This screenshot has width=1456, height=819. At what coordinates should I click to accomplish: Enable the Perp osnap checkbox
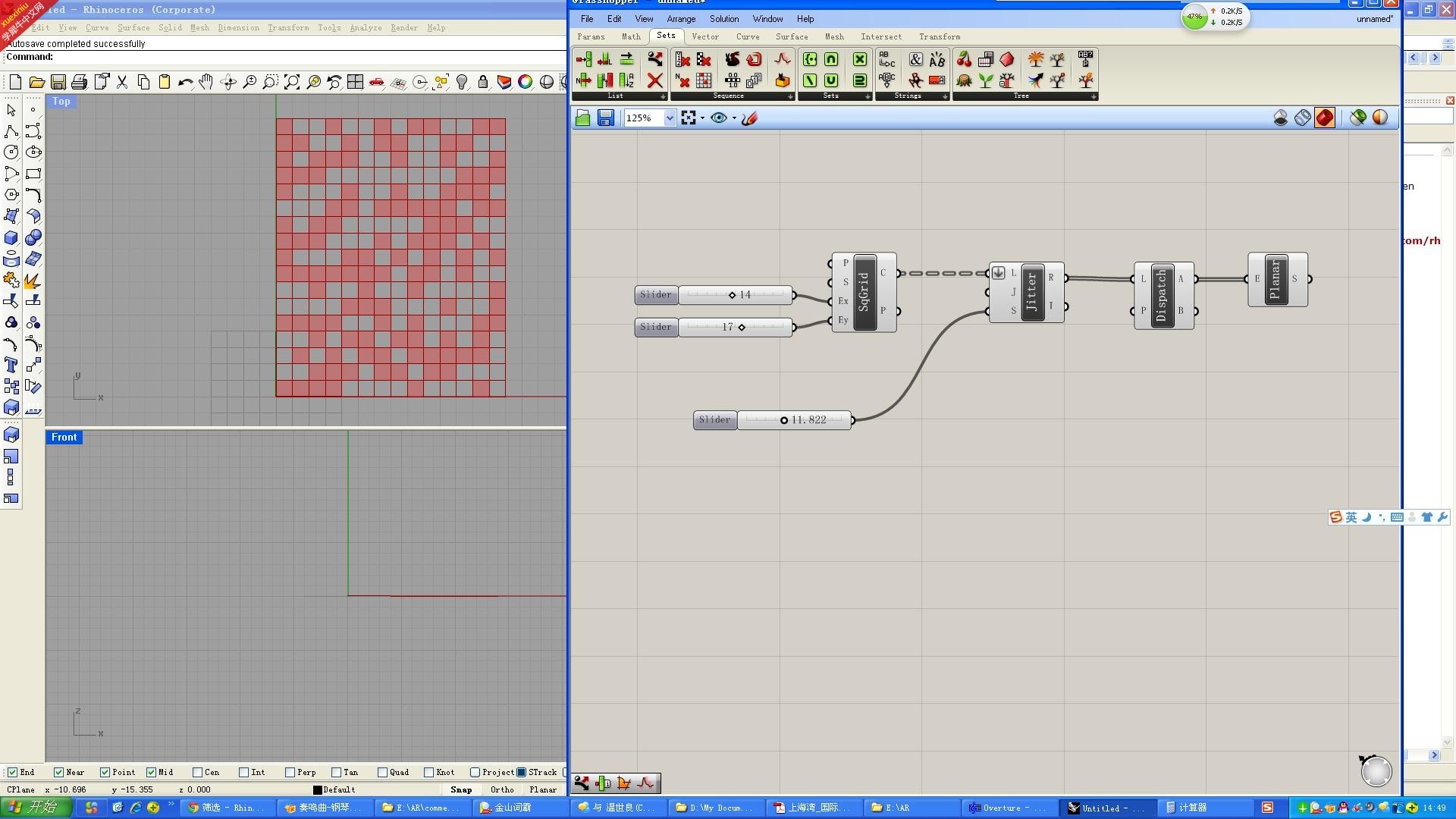click(x=290, y=772)
